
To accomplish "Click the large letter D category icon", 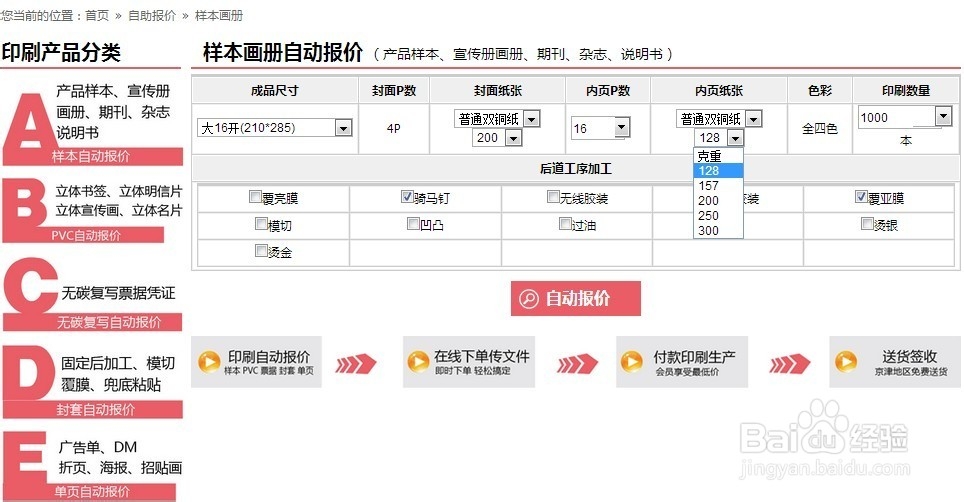I will [x=28, y=372].
